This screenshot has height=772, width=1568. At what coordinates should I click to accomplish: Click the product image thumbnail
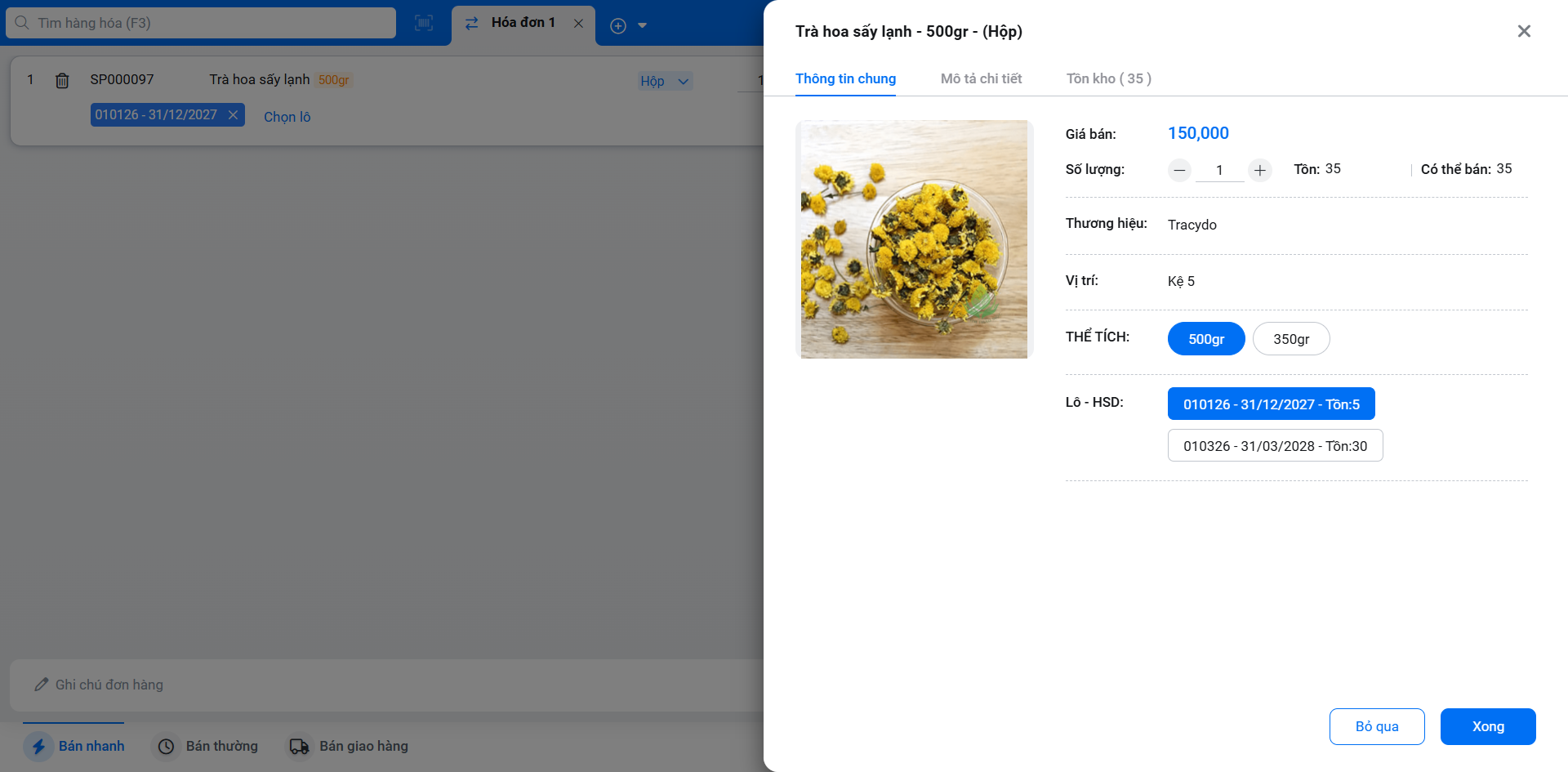[914, 239]
